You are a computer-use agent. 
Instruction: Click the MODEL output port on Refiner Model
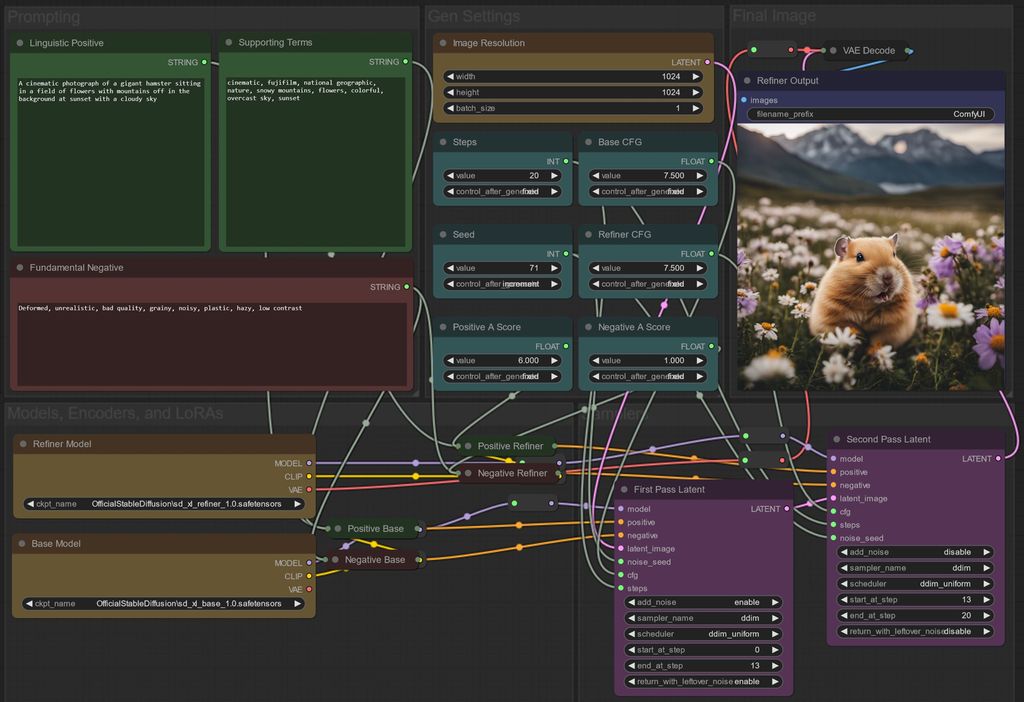[309, 463]
